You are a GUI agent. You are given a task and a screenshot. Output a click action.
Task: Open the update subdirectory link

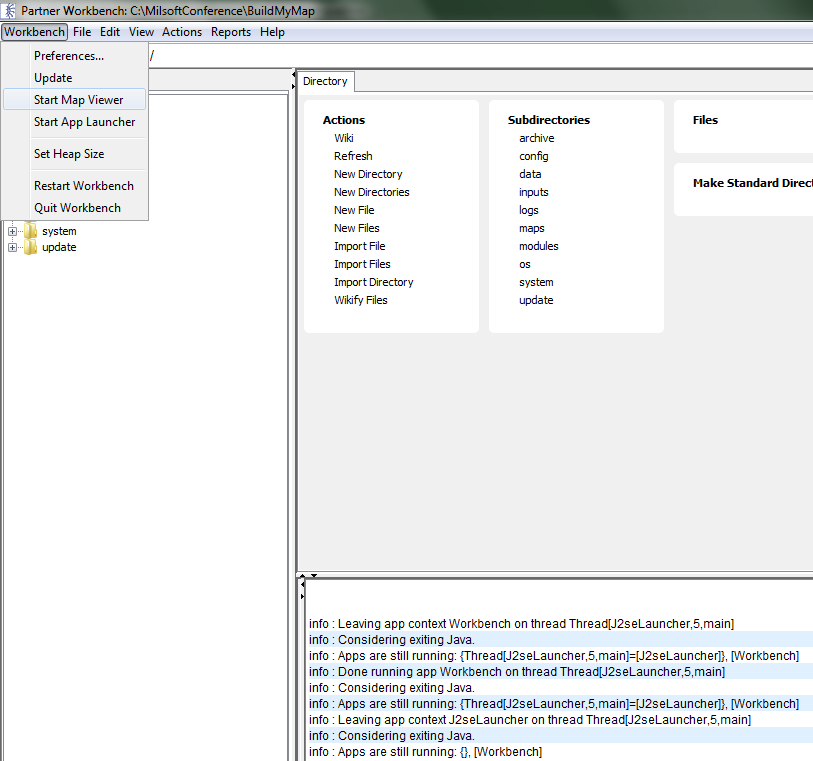536,300
